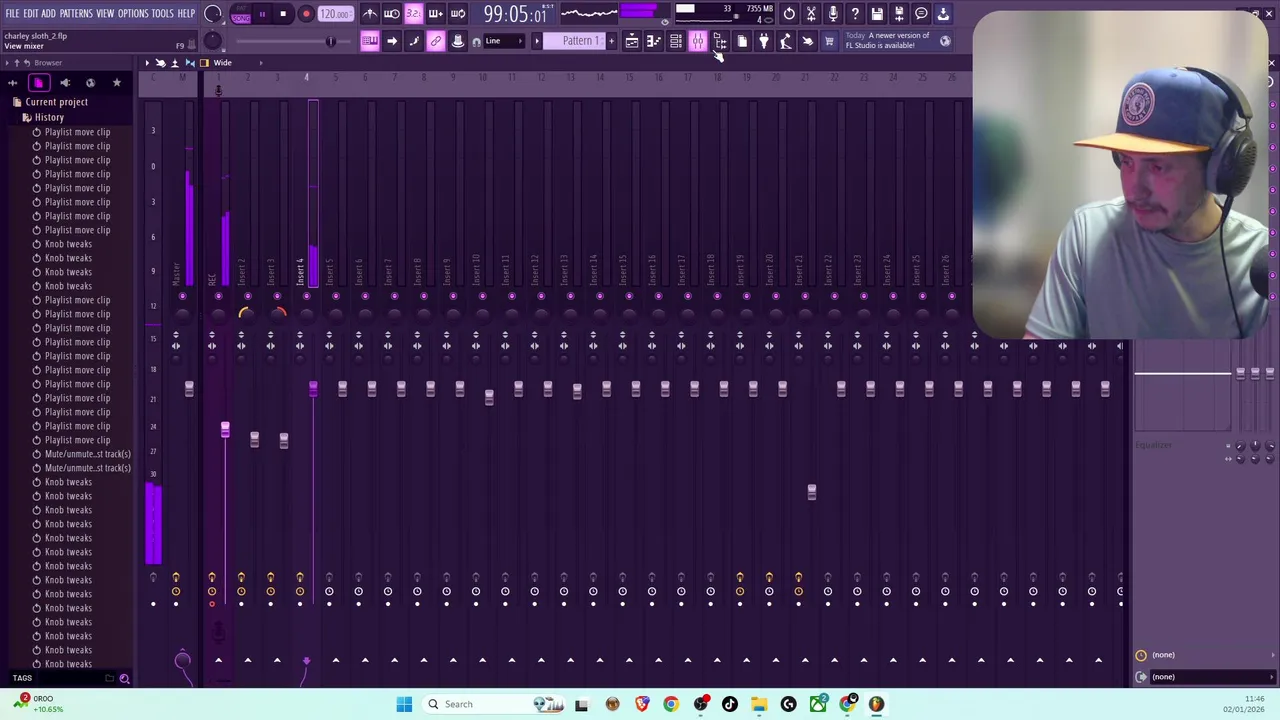The width and height of the screenshot is (1280, 720).
Task: Open the Piano roll view icon
Action: [654, 41]
